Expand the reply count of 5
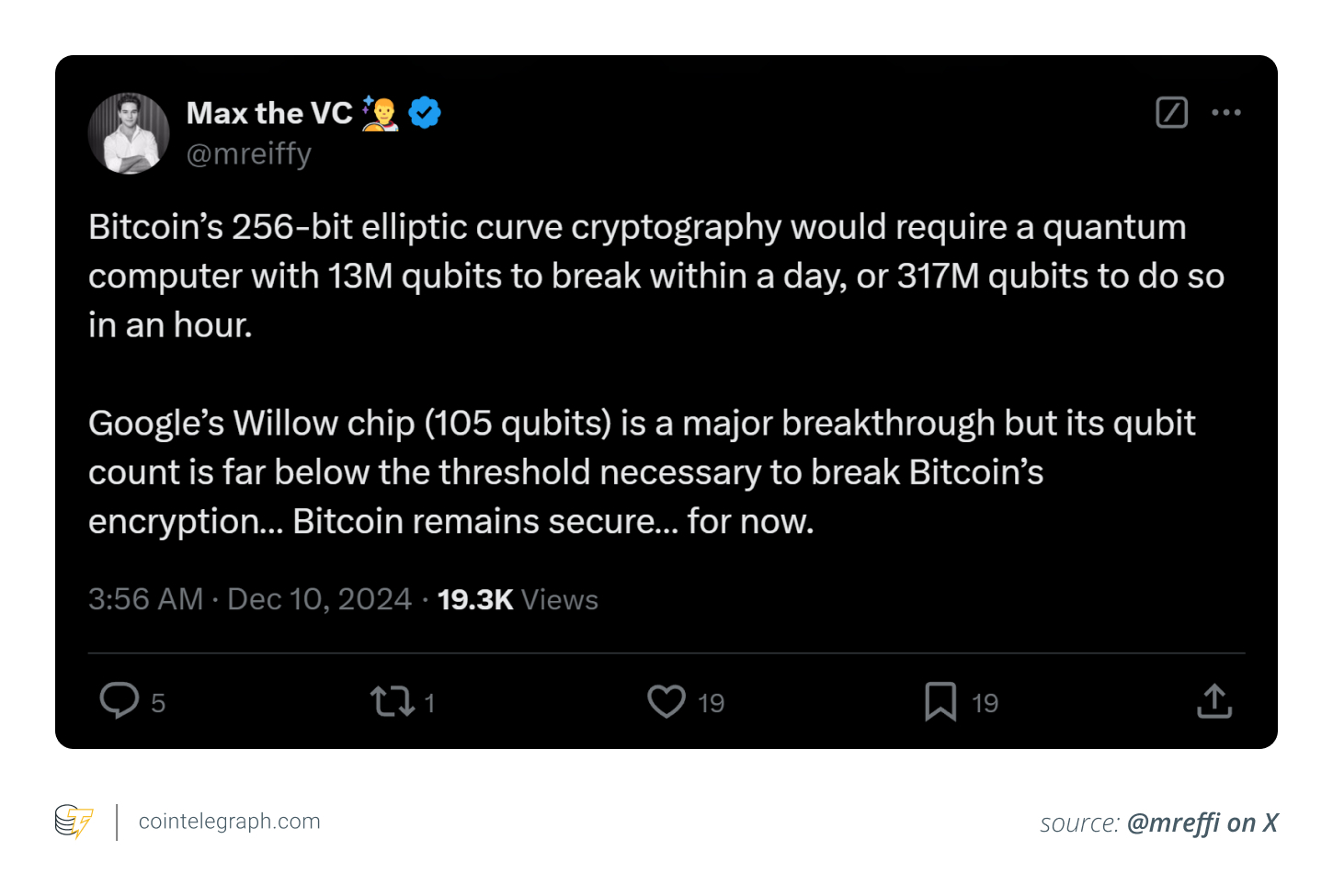This screenshot has height=896, width=1333. point(158,703)
